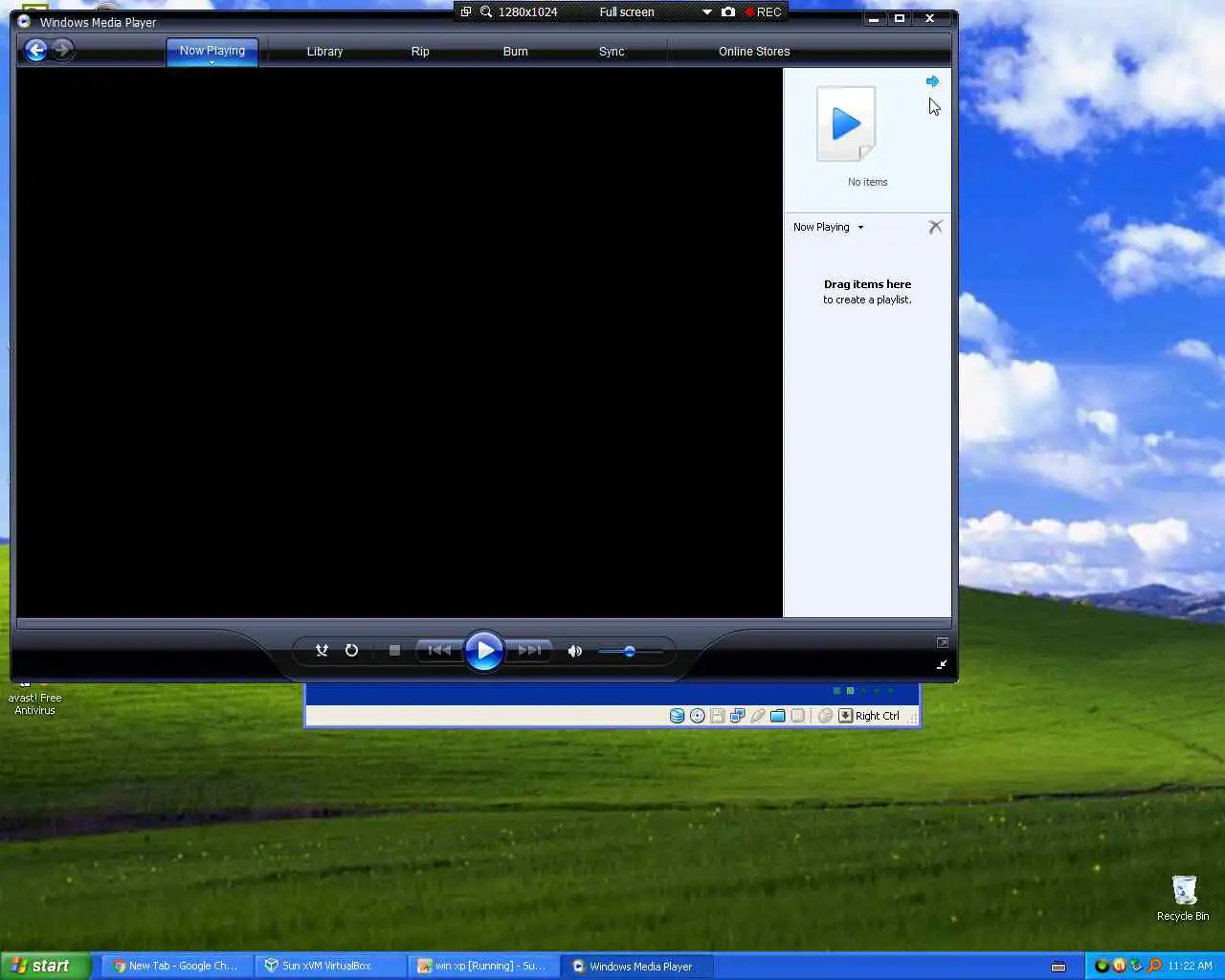
Task: Click the Next track button
Action: pos(529,650)
